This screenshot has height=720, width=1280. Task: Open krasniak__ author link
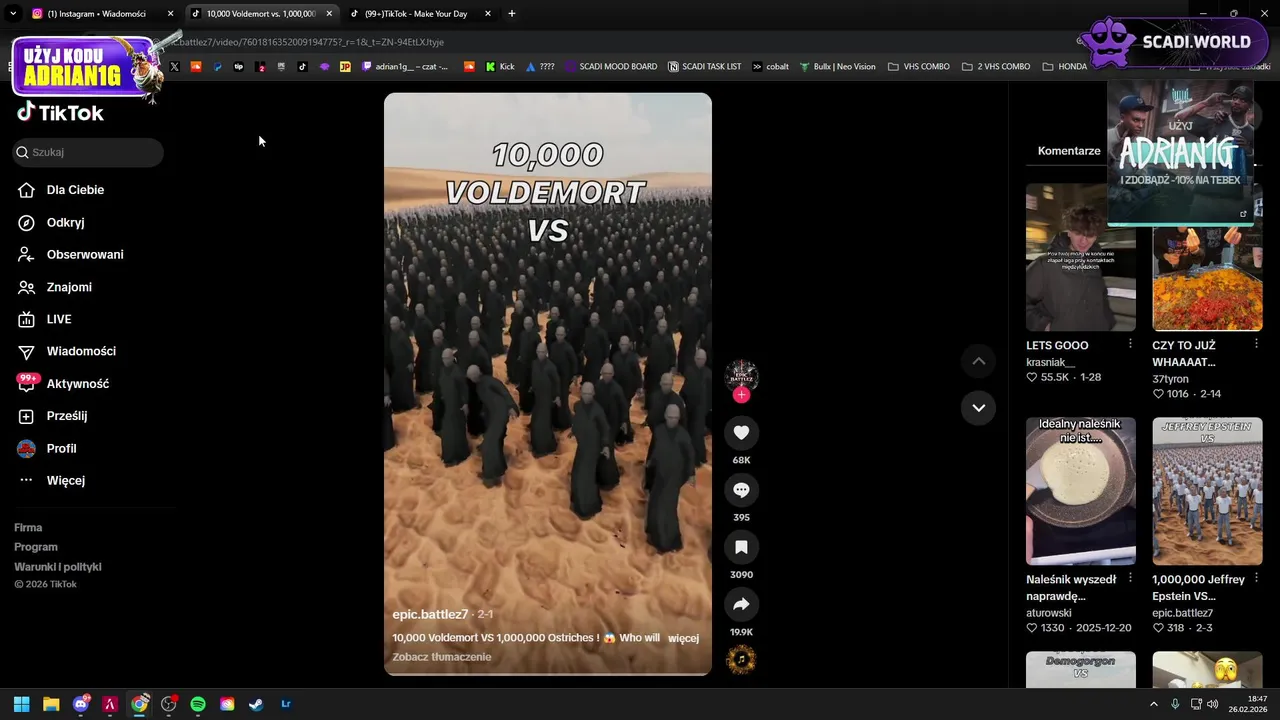pos(1050,362)
